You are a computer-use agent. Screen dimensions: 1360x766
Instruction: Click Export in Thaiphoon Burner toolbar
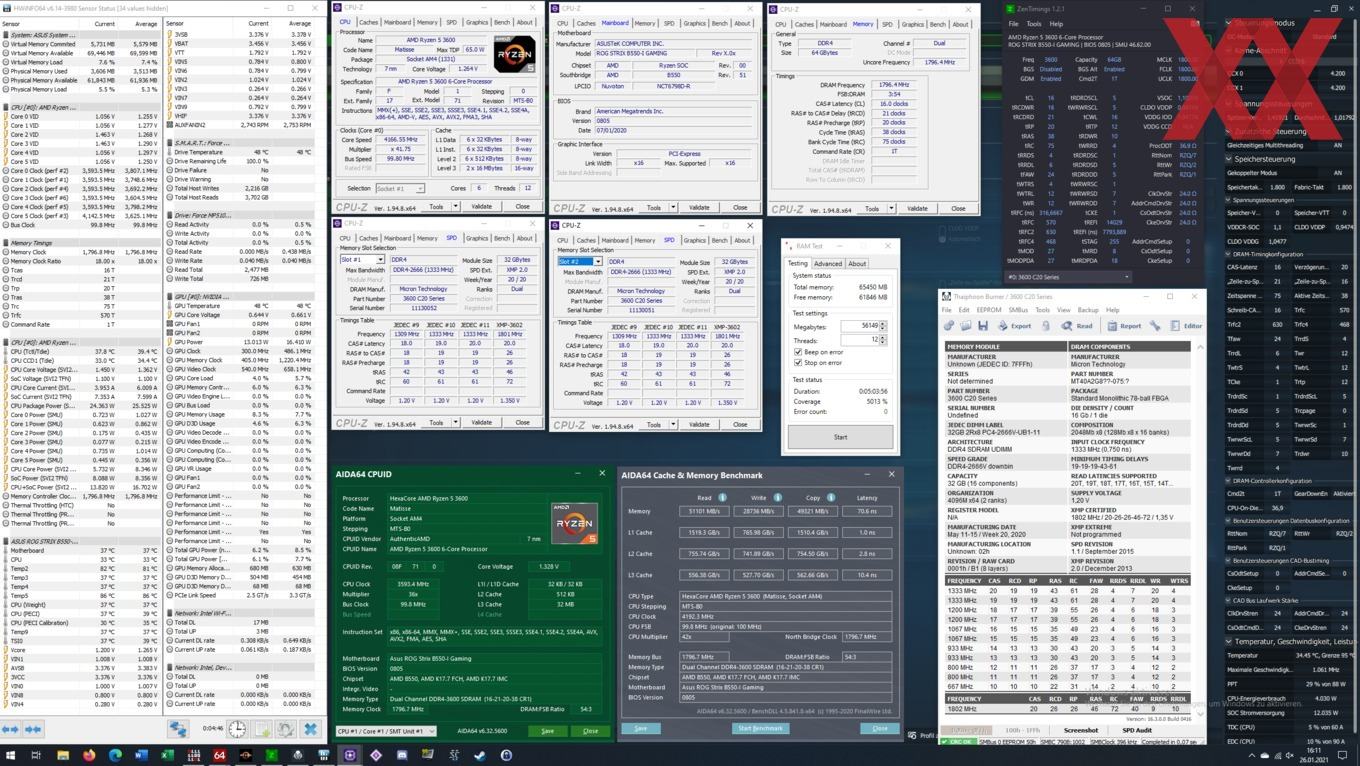1015,326
